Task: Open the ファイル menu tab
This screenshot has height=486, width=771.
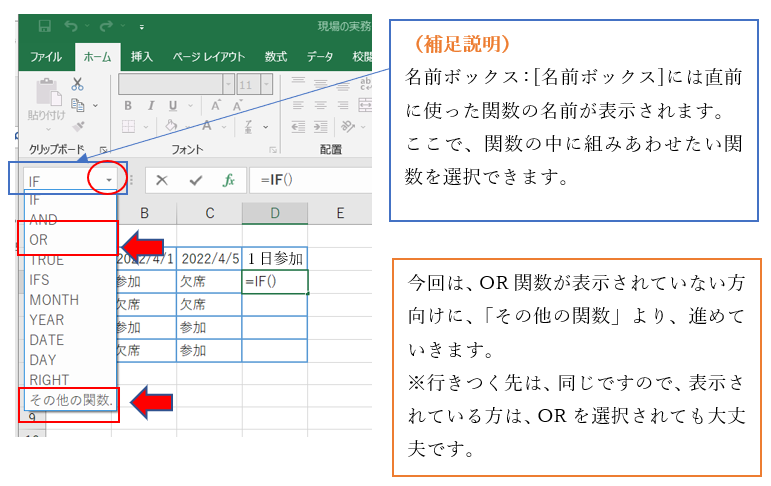Action: pyautogui.click(x=47, y=56)
